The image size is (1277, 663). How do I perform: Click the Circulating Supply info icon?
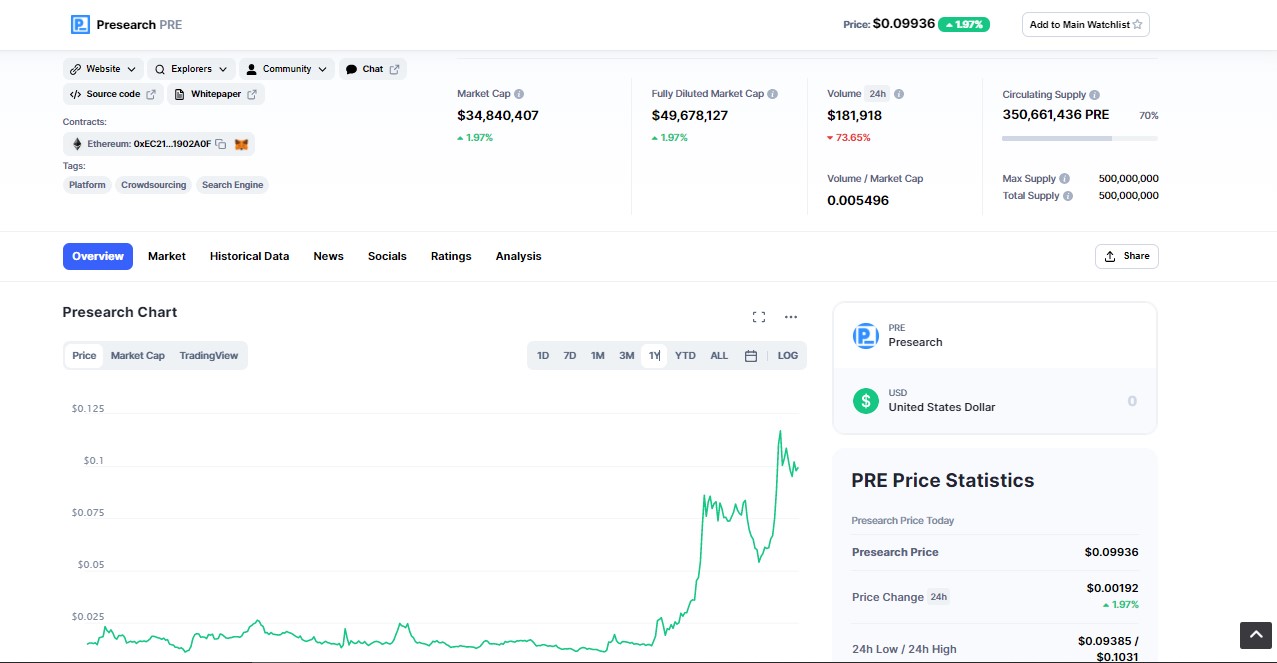click(1095, 94)
